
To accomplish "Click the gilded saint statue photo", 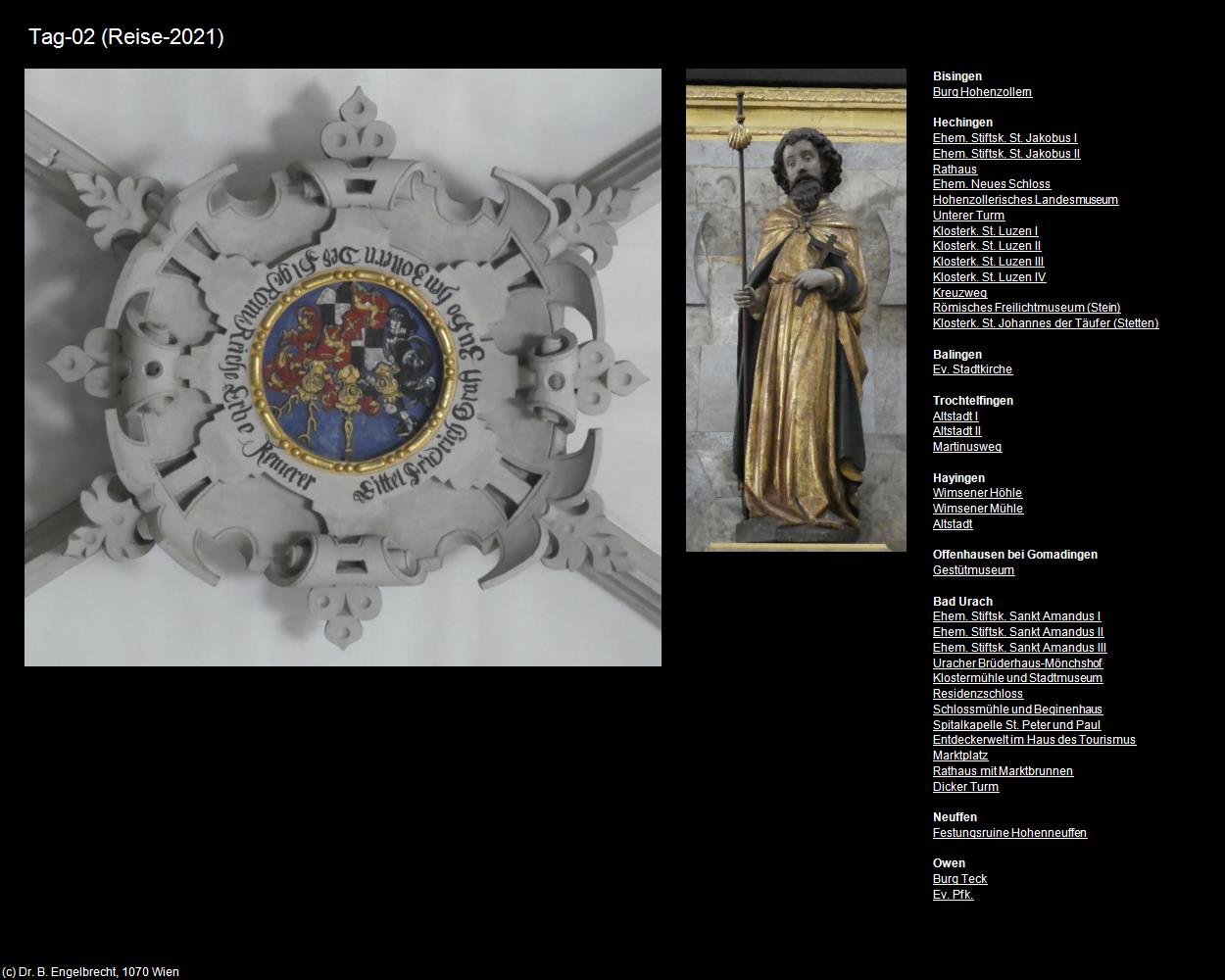I will tap(796, 310).
